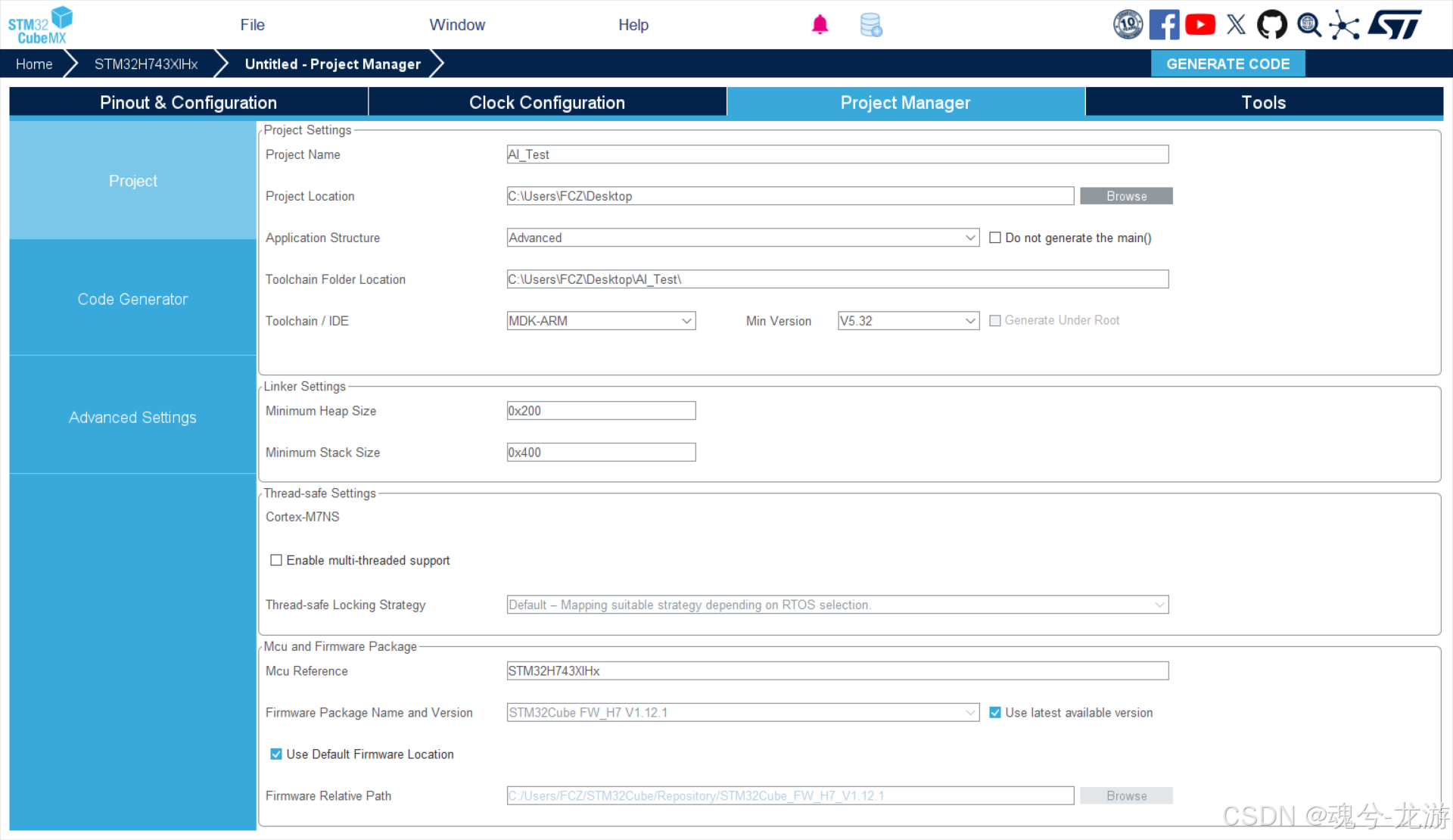Open the File menu

252,24
